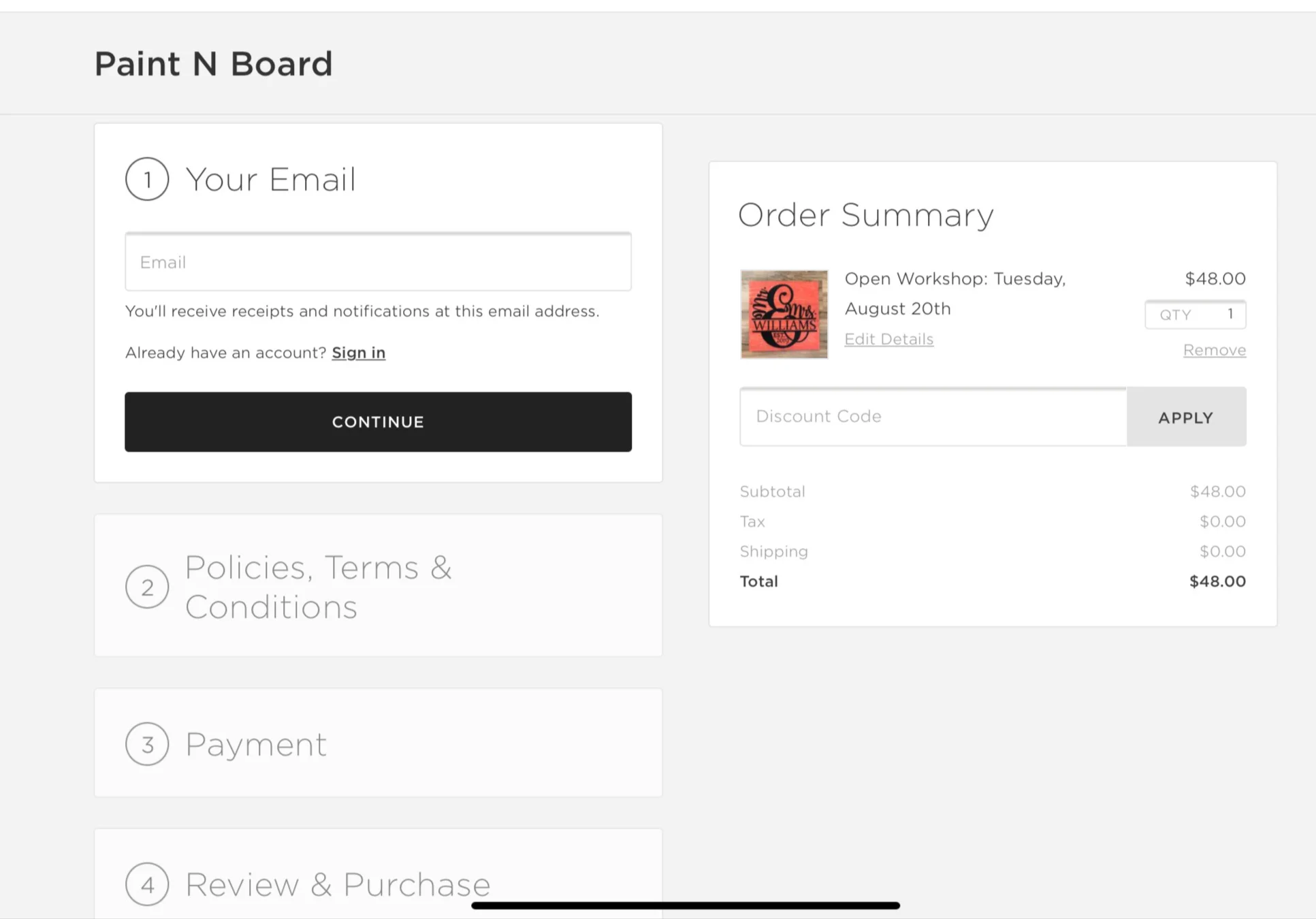
Task: Expand the Payment section
Action: [378, 743]
